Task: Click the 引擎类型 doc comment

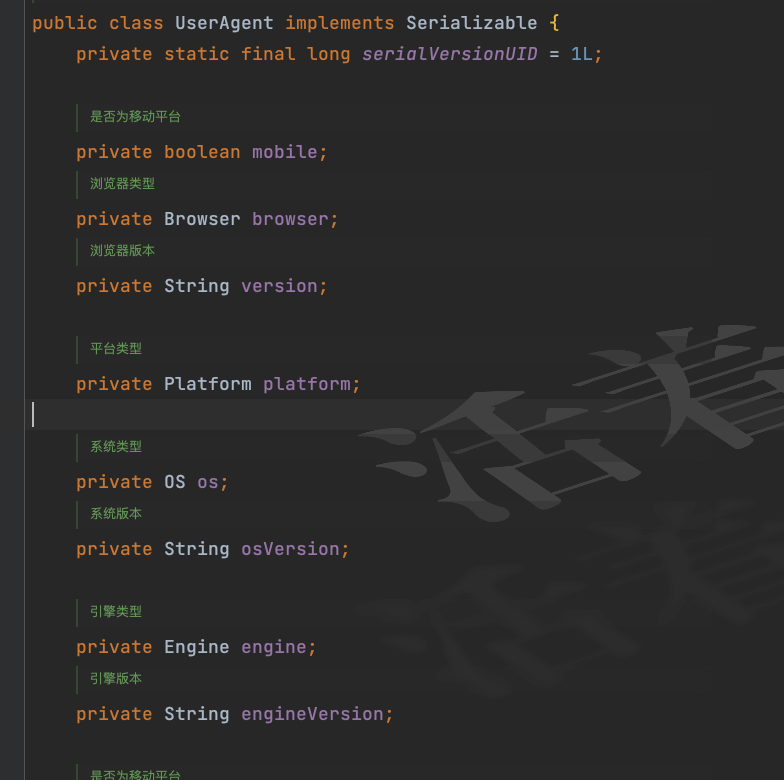Action: (x=116, y=612)
